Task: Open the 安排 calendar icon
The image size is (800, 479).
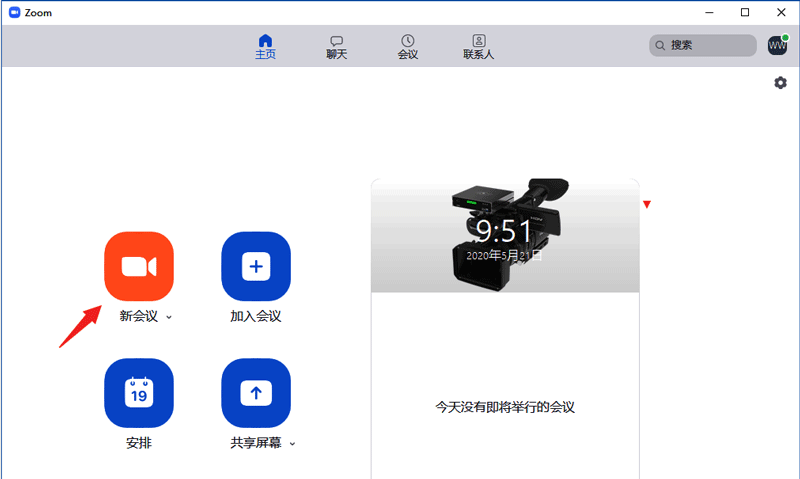Action: (x=139, y=393)
